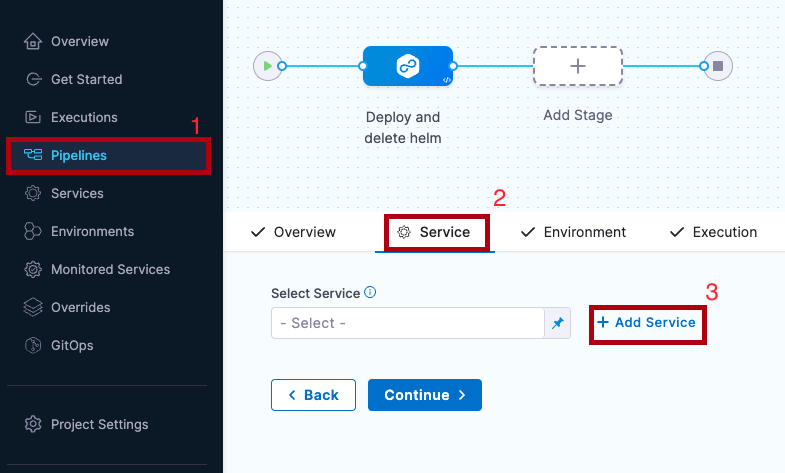The image size is (785, 473).
Task: Click the Add Service link
Action: [647, 323]
